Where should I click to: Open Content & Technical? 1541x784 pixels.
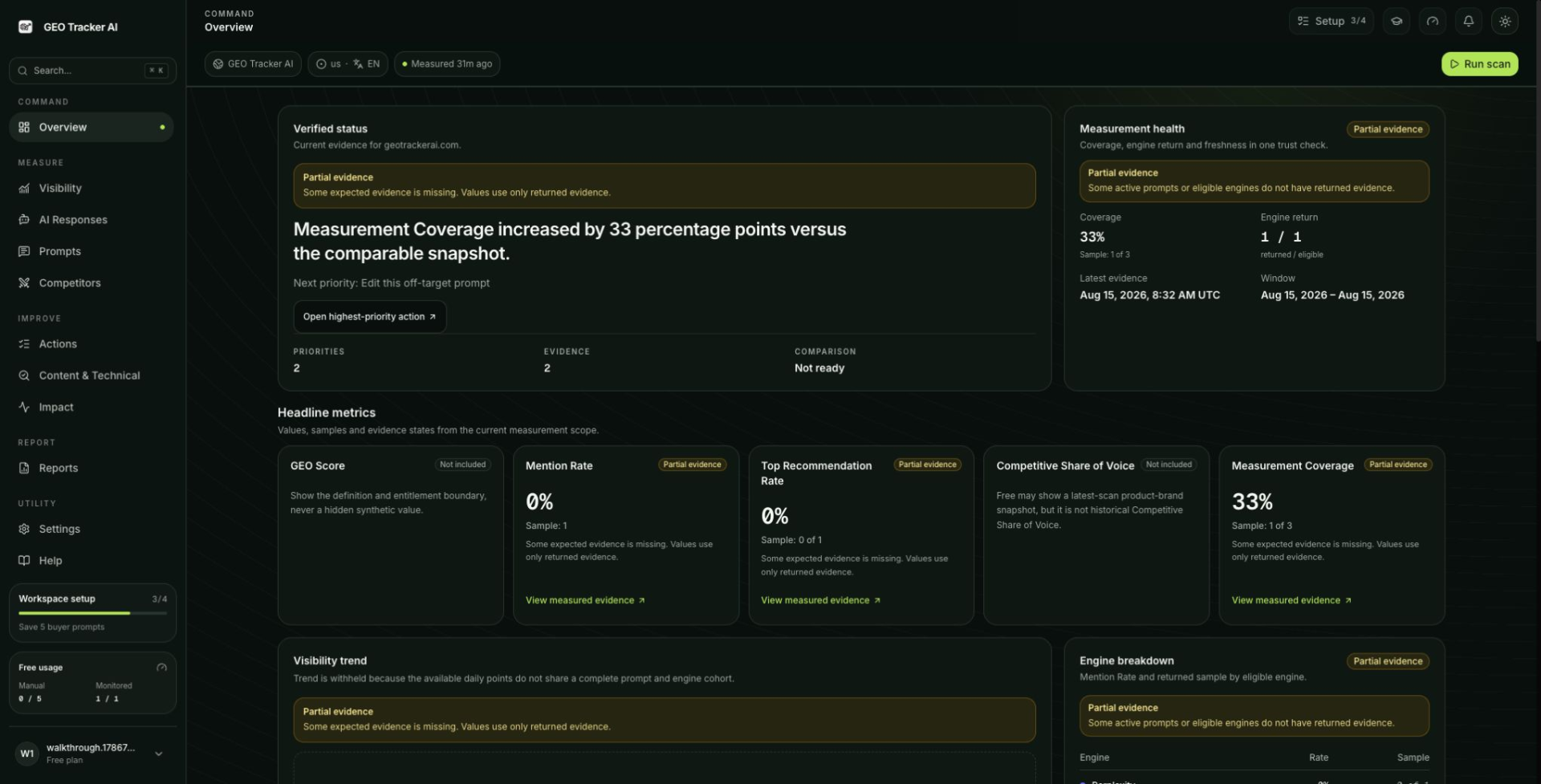[91, 375]
